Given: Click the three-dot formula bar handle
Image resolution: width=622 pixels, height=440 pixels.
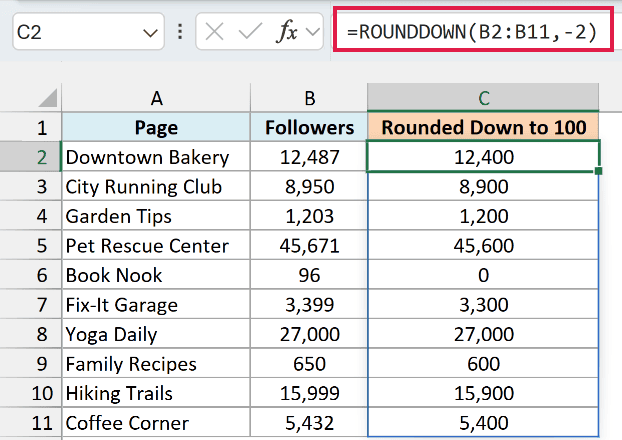Looking at the screenshot, I should (180, 32).
